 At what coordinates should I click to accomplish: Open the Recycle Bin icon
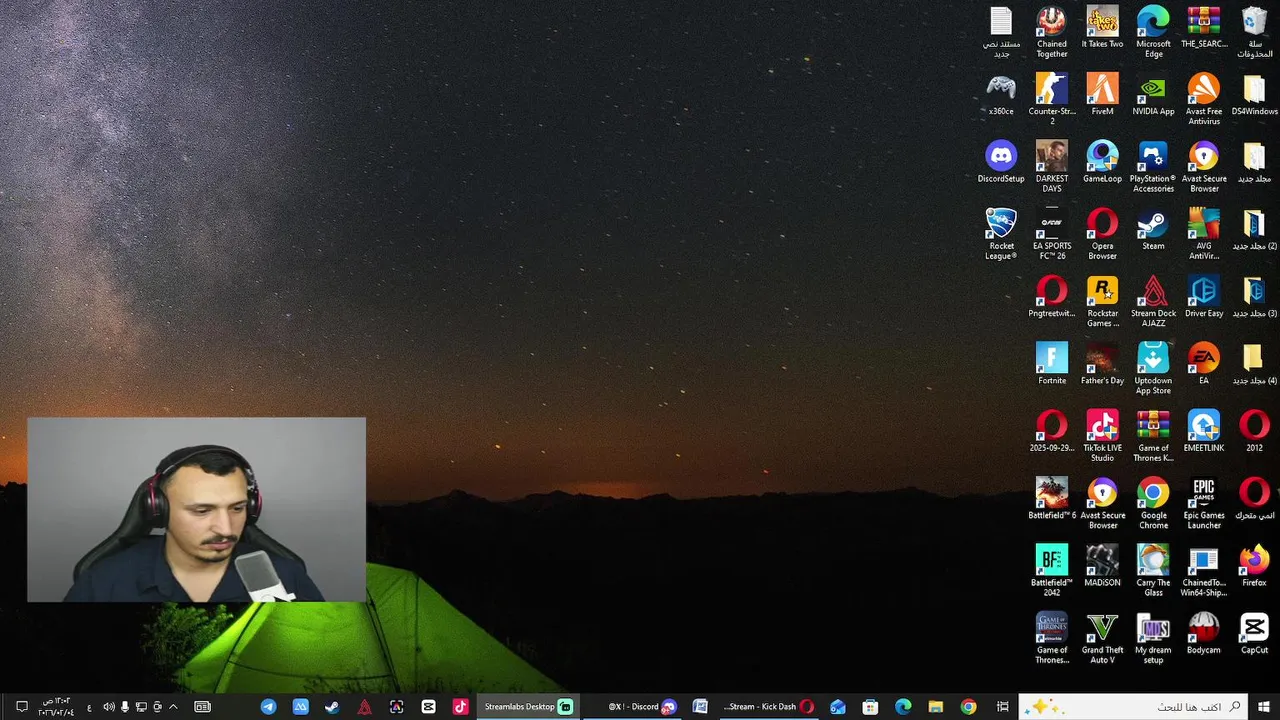coord(1254,31)
